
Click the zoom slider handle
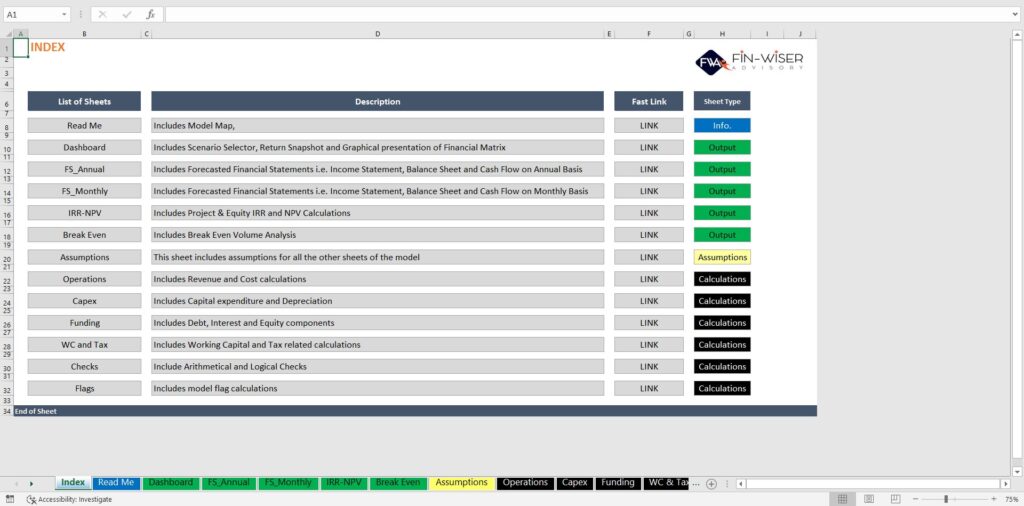pyautogui.click(x=946, y=499)
